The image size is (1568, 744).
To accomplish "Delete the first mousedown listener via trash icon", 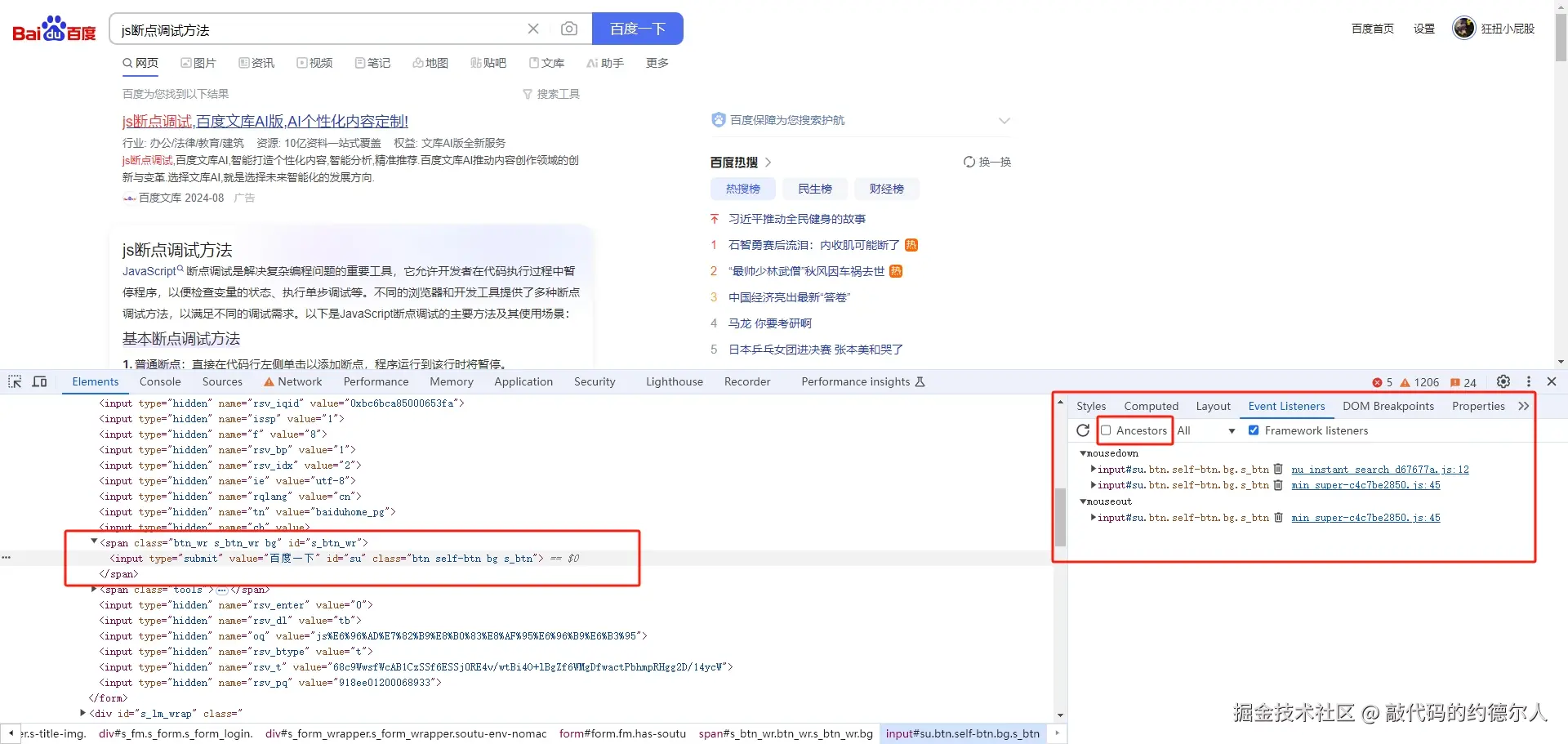I will click(1277, 469).
